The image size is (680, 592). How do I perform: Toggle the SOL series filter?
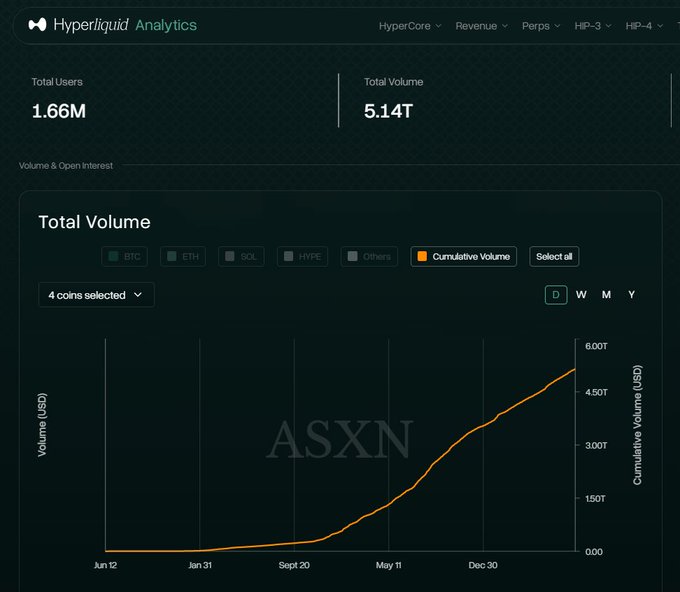(x=241, y=256)
